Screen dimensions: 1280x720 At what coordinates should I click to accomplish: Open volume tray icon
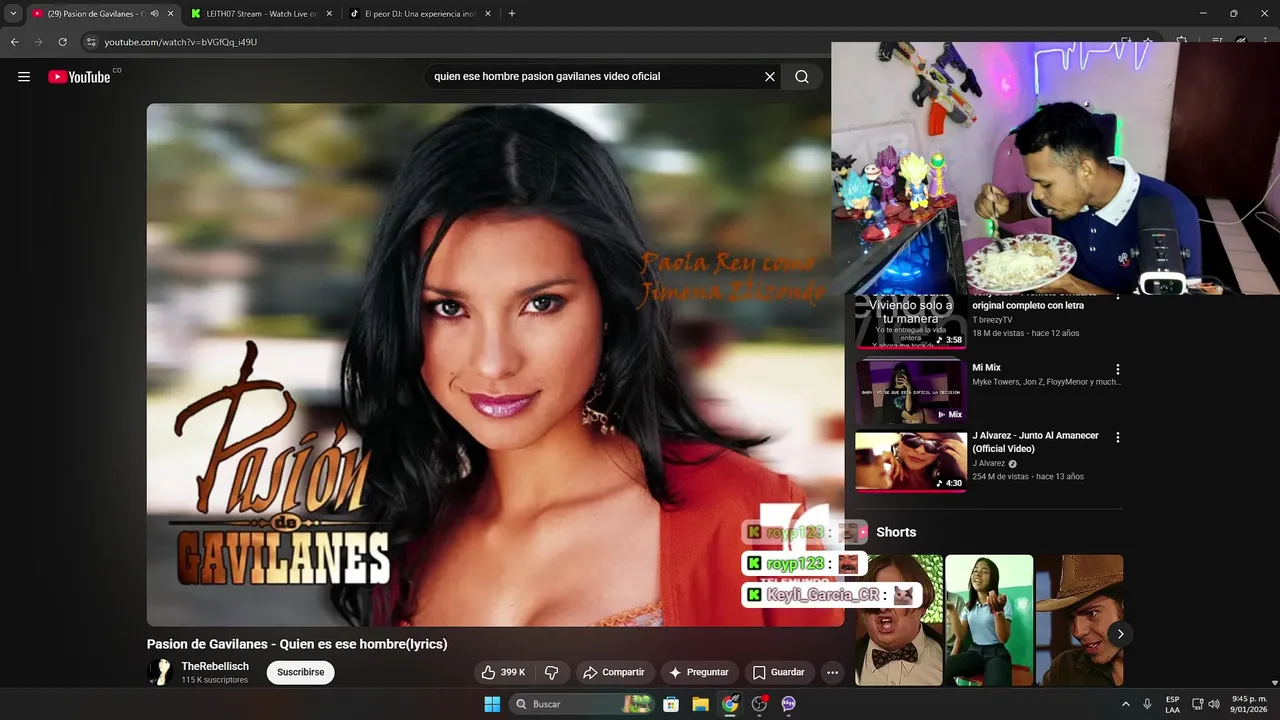pyautogui.click(x=1214, y=704)
